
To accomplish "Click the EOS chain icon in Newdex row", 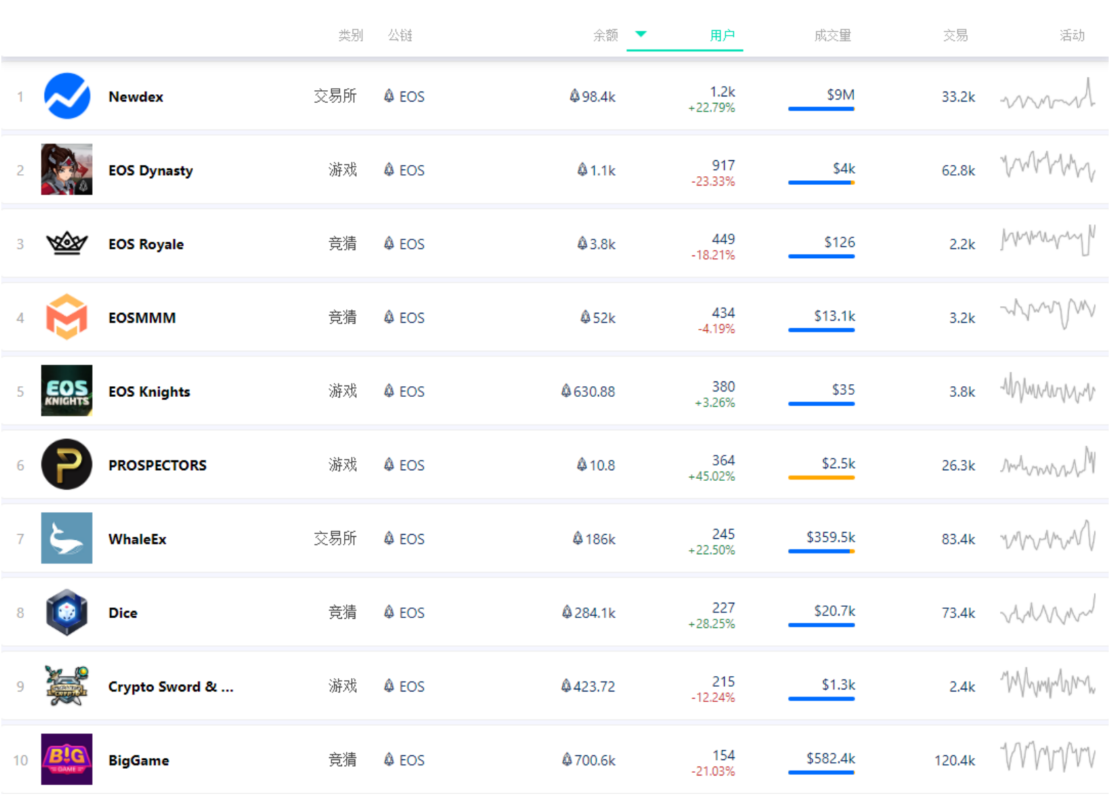I will 389,96.
